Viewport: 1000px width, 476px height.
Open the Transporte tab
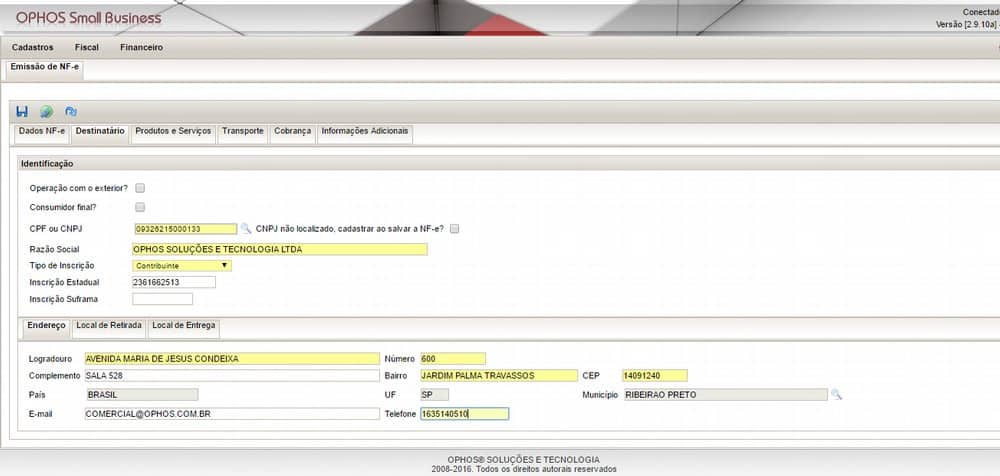pyautogui.click(x=243, y=133)
